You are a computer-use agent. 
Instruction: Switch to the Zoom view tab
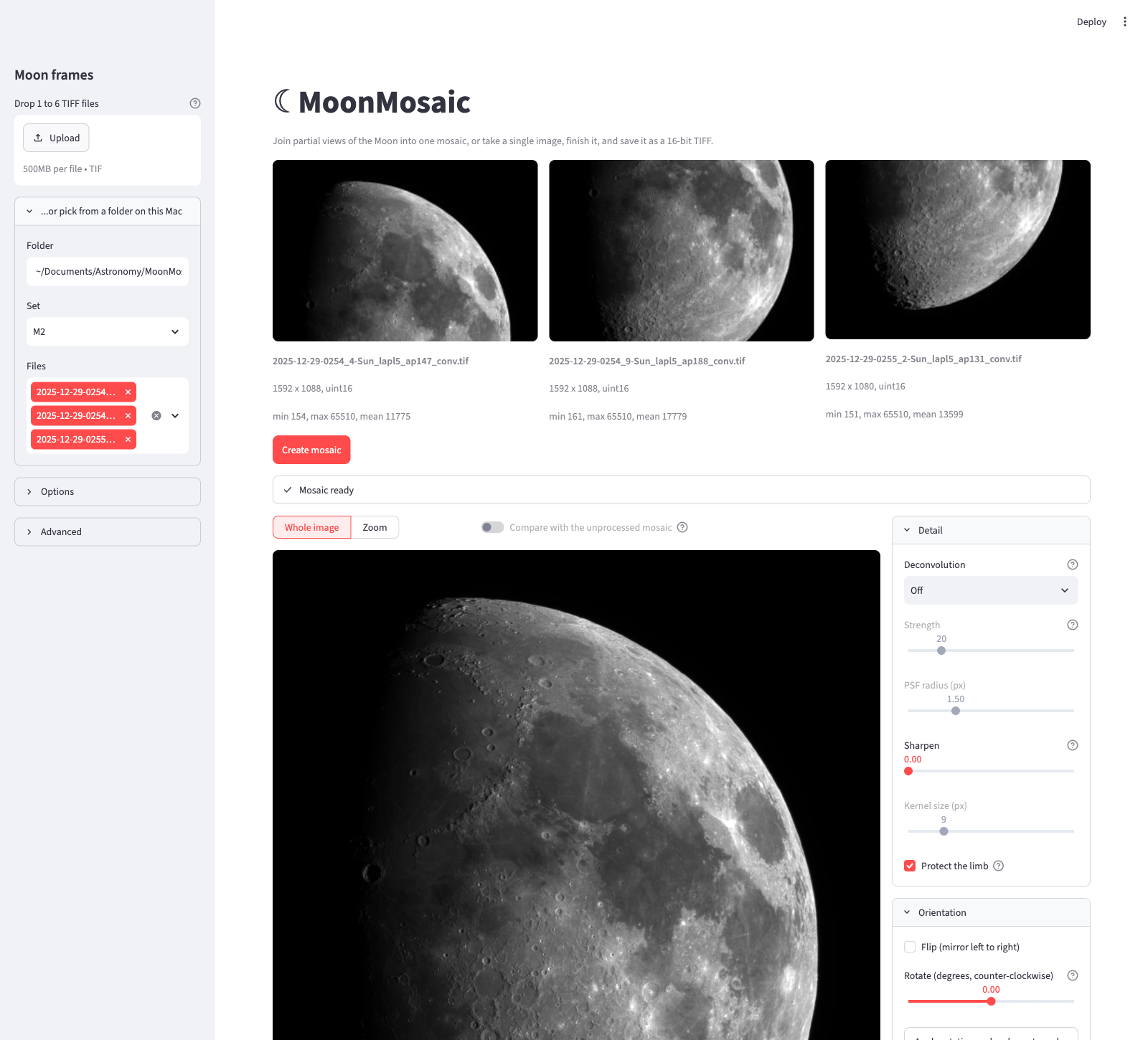[x=375, y=527]
